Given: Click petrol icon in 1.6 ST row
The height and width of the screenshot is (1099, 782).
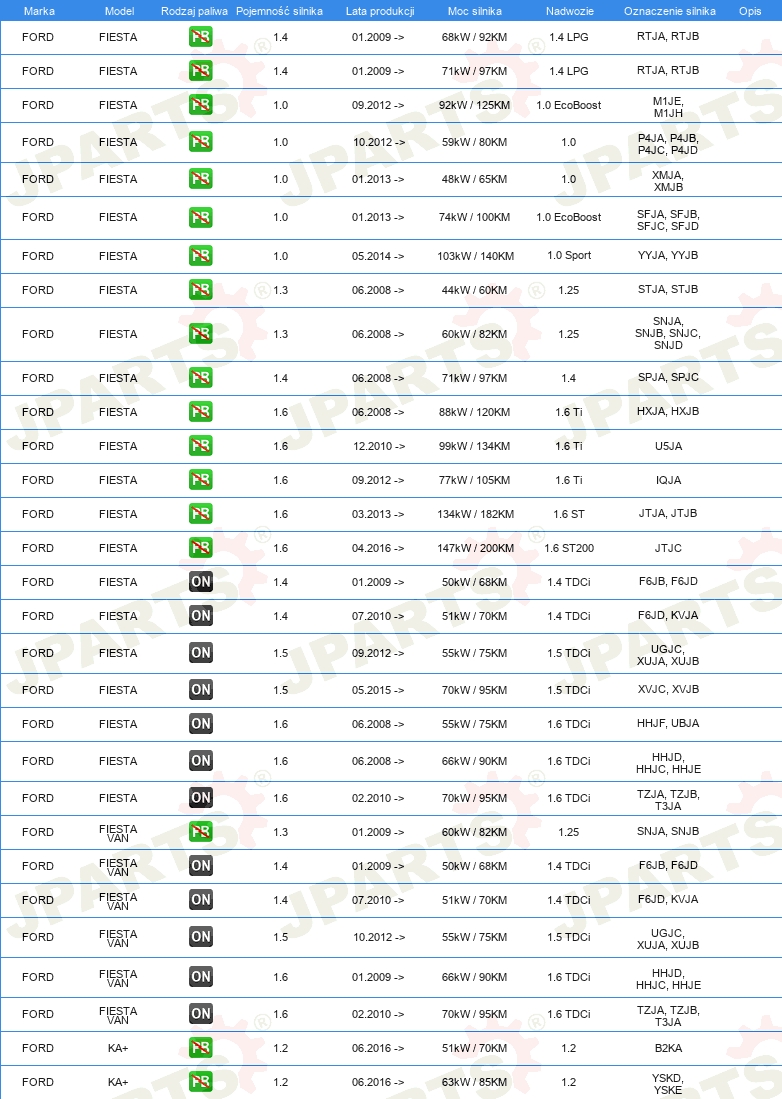Looking at the screenshot, I should [200, 514].
